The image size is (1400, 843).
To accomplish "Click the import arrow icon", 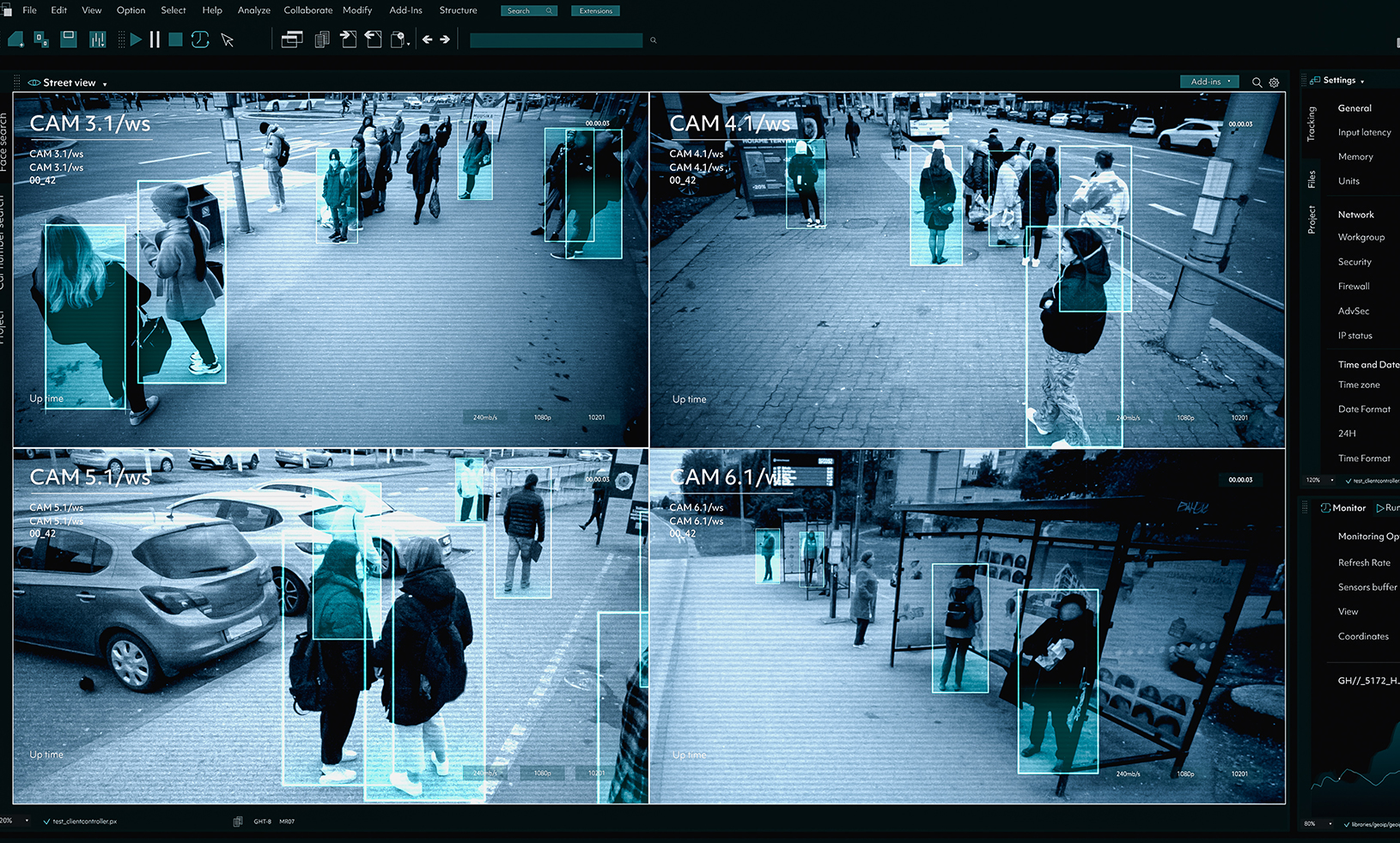I will coord(348,39).
